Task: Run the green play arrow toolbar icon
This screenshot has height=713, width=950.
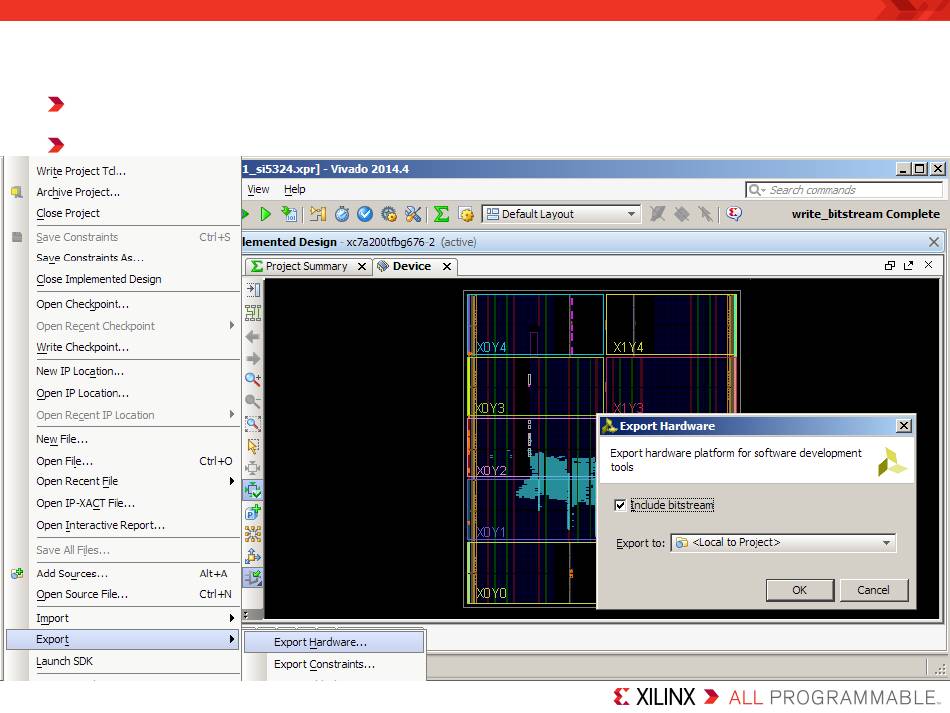Action: pos(265,214)
